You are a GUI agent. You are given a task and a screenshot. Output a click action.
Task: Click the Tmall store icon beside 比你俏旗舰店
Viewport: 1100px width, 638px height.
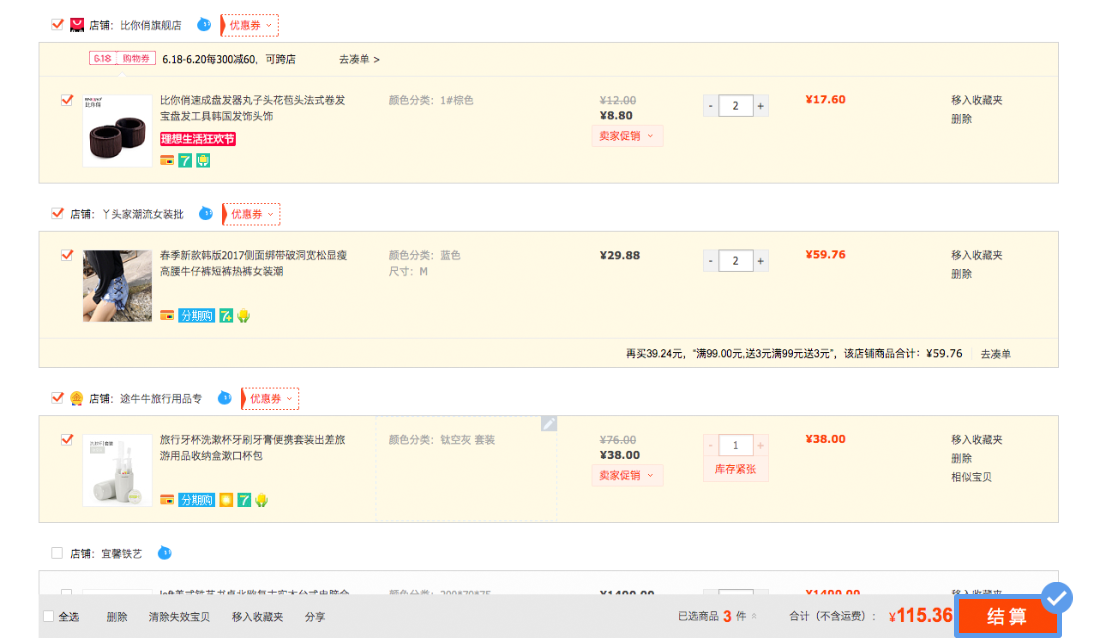(x=77, y=23)
